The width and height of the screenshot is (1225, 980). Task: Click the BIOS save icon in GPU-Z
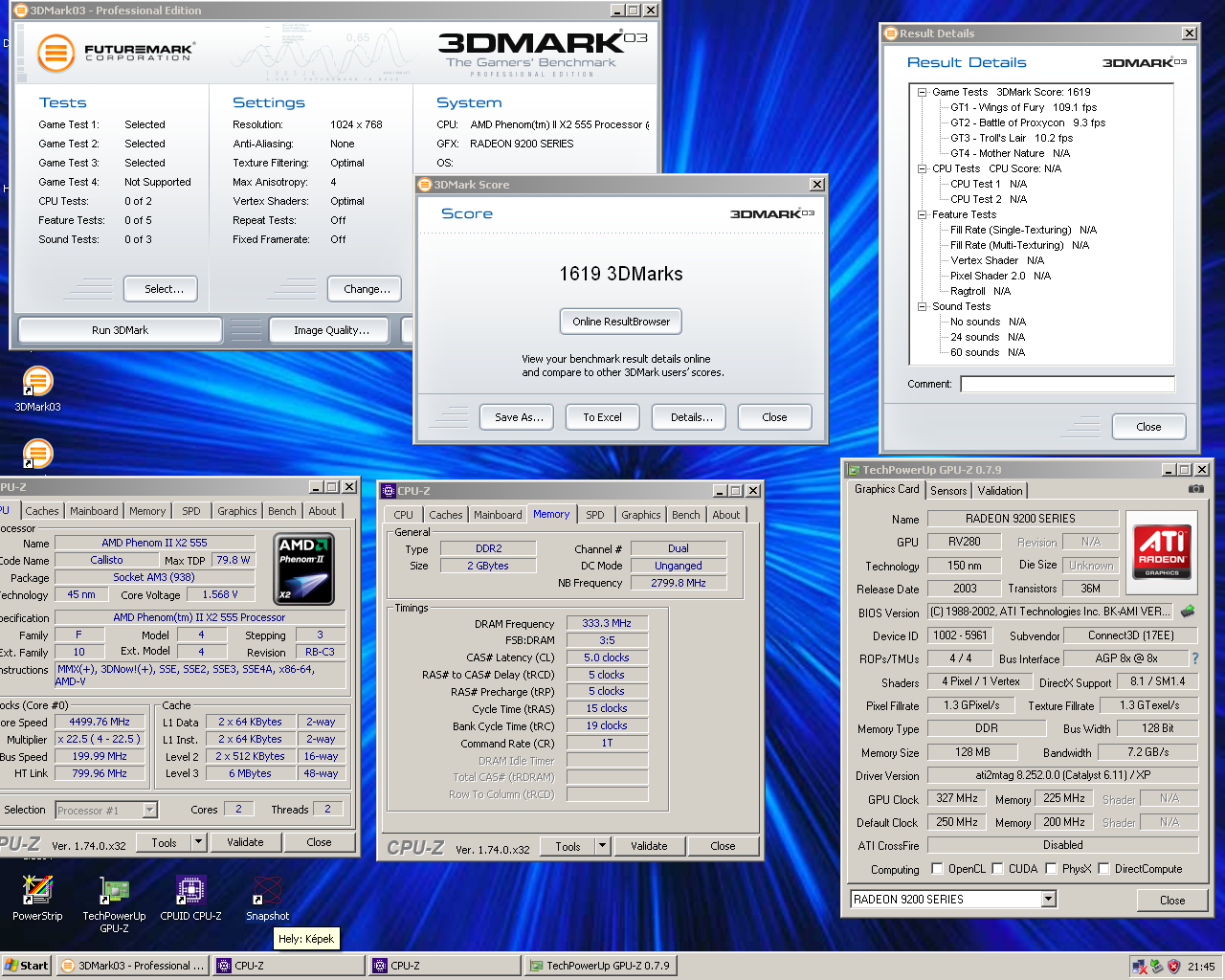pos(1188,612)
